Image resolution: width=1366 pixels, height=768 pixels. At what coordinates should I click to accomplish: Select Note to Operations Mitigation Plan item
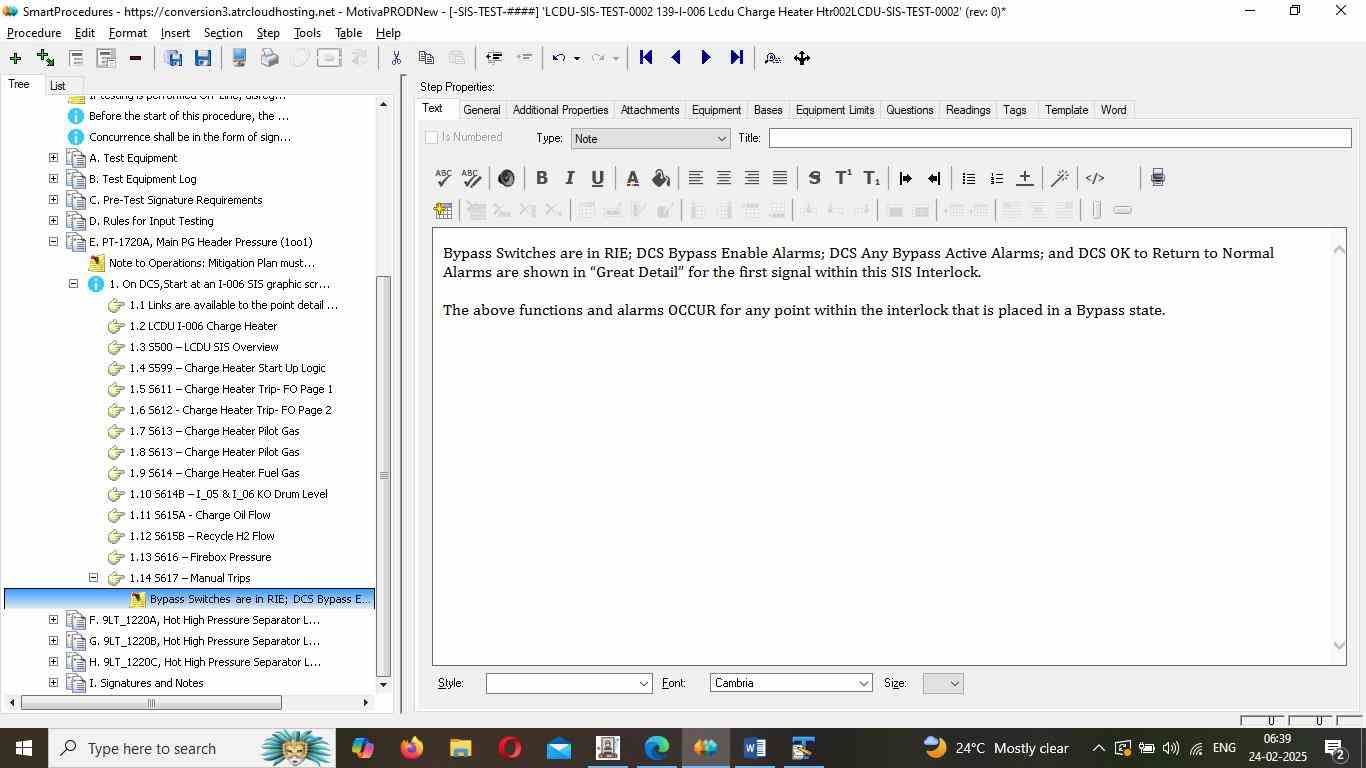point(212,263)
